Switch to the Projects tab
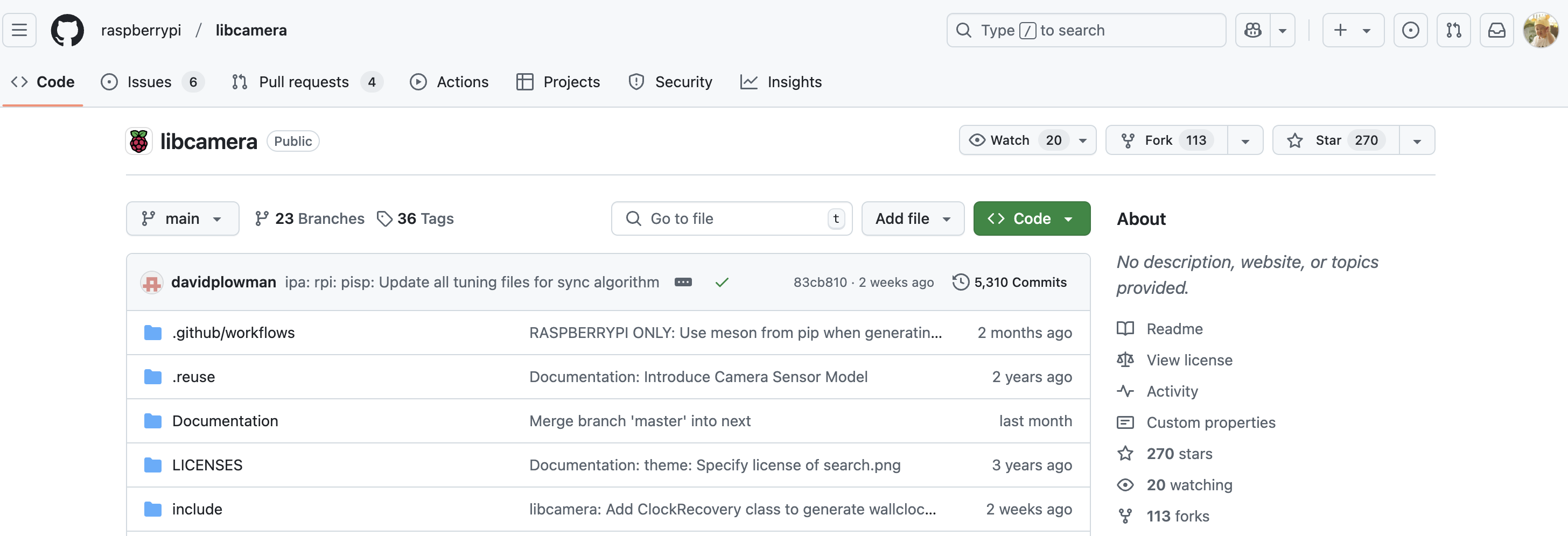This screenshot has width=1568, height=536. click(x=558, y=81)
